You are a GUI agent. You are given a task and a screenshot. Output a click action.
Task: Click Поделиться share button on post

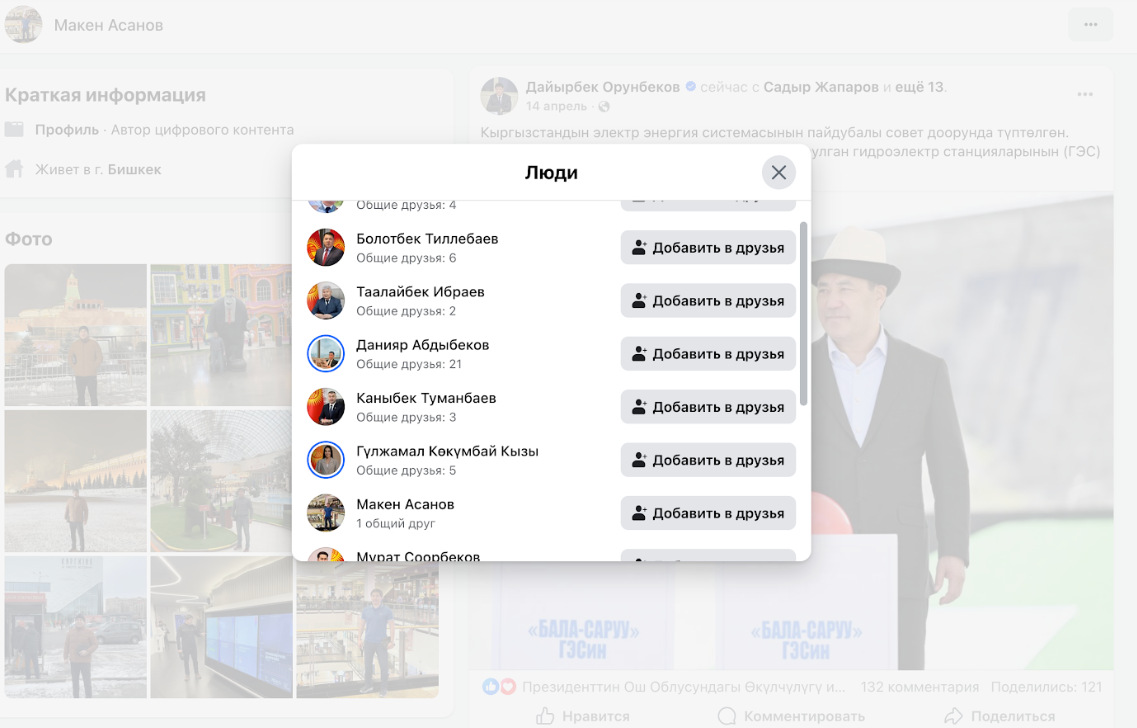pos(1000,716)
